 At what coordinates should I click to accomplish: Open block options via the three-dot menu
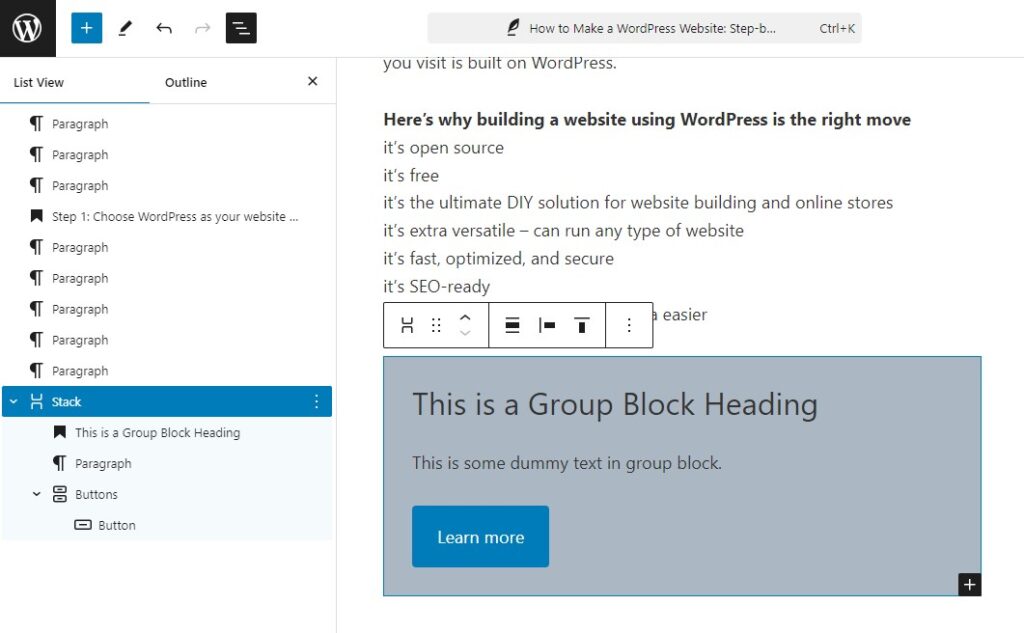[x=629, y=325]
